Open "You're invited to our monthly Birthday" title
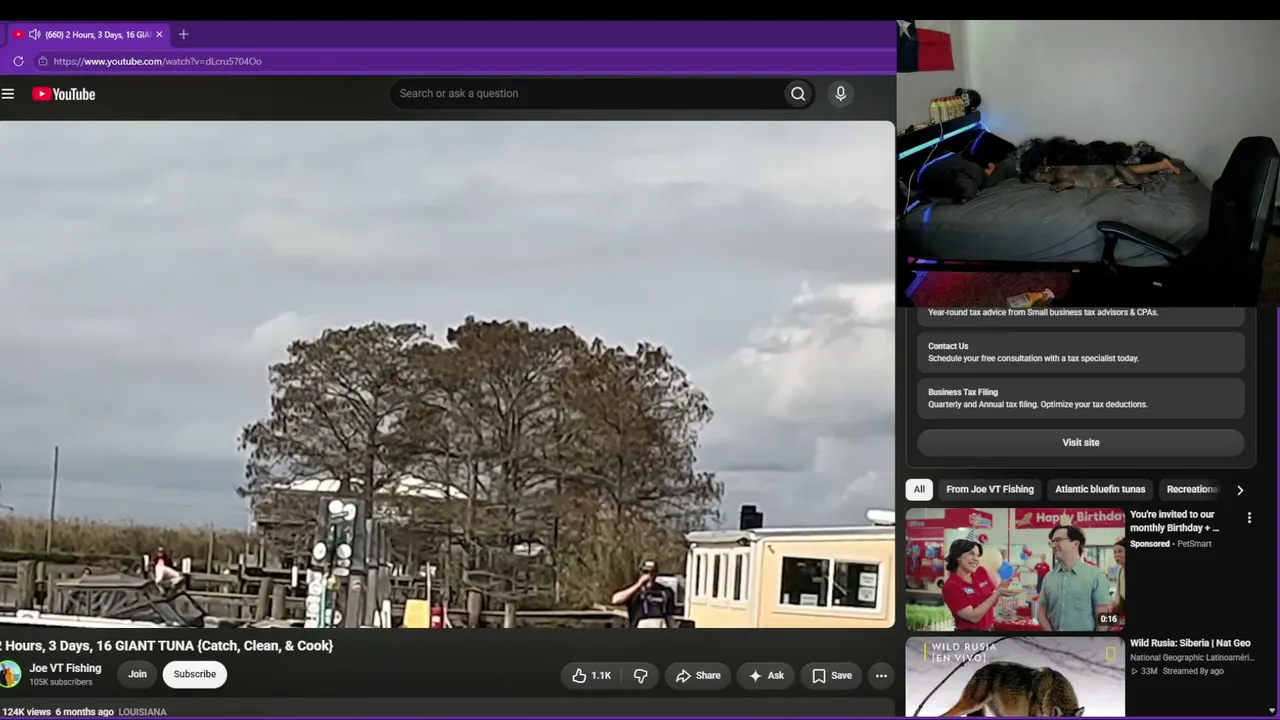The image size is (1280, 720). click(1175, 521)
